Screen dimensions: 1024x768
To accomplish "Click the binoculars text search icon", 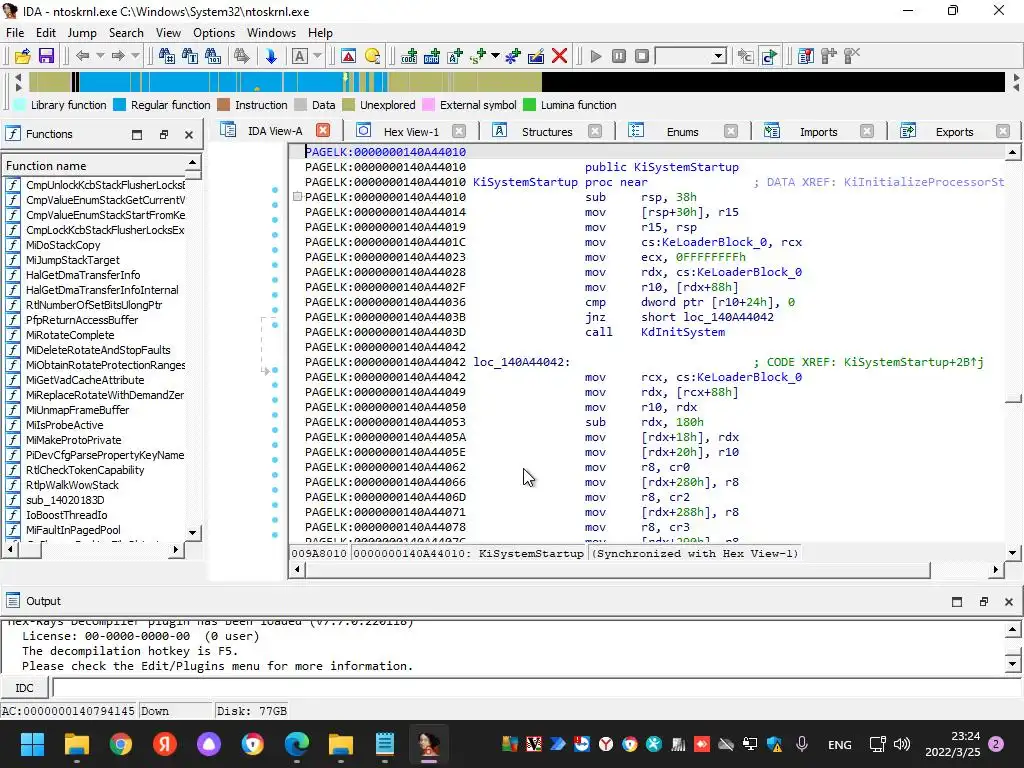I will [x=190, y=56].
